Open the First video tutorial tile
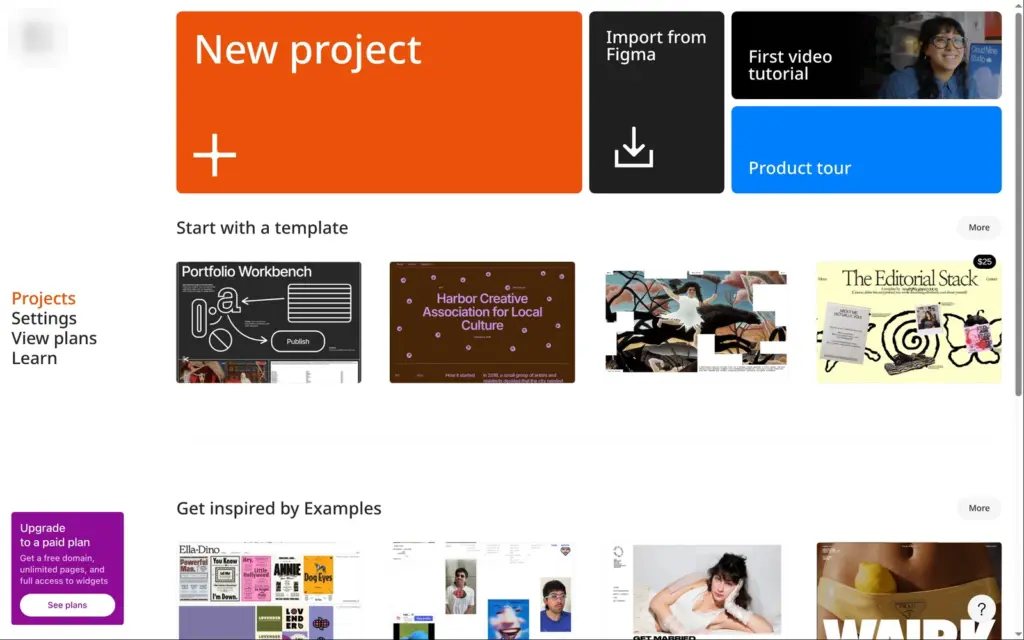 (866, 55)
